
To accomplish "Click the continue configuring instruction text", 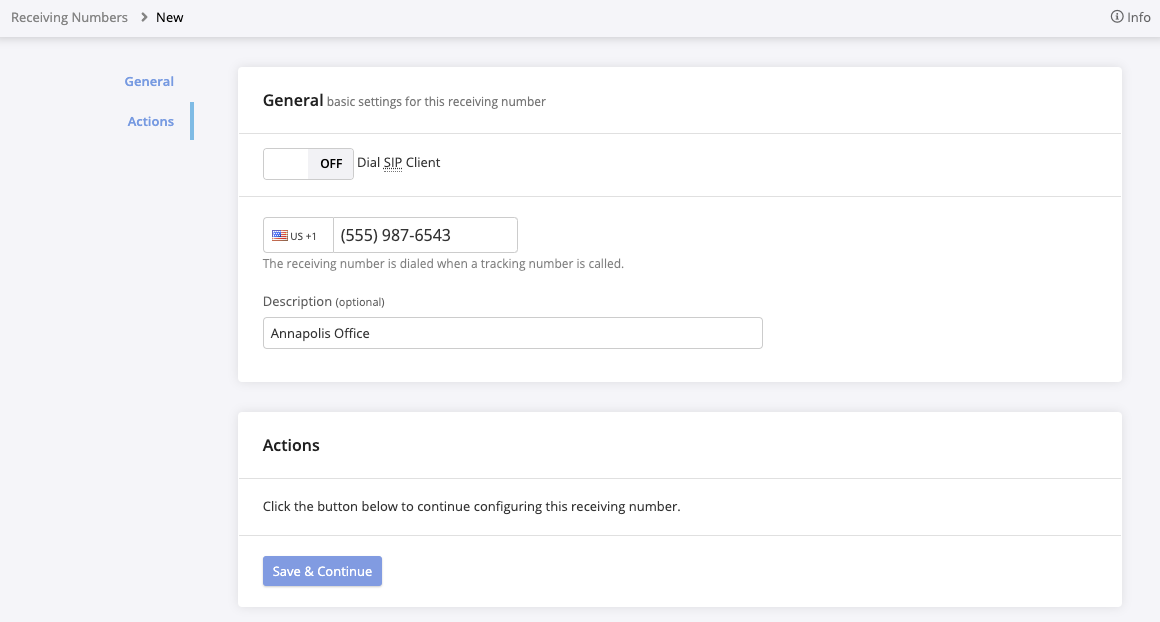I will pos(471,507).
